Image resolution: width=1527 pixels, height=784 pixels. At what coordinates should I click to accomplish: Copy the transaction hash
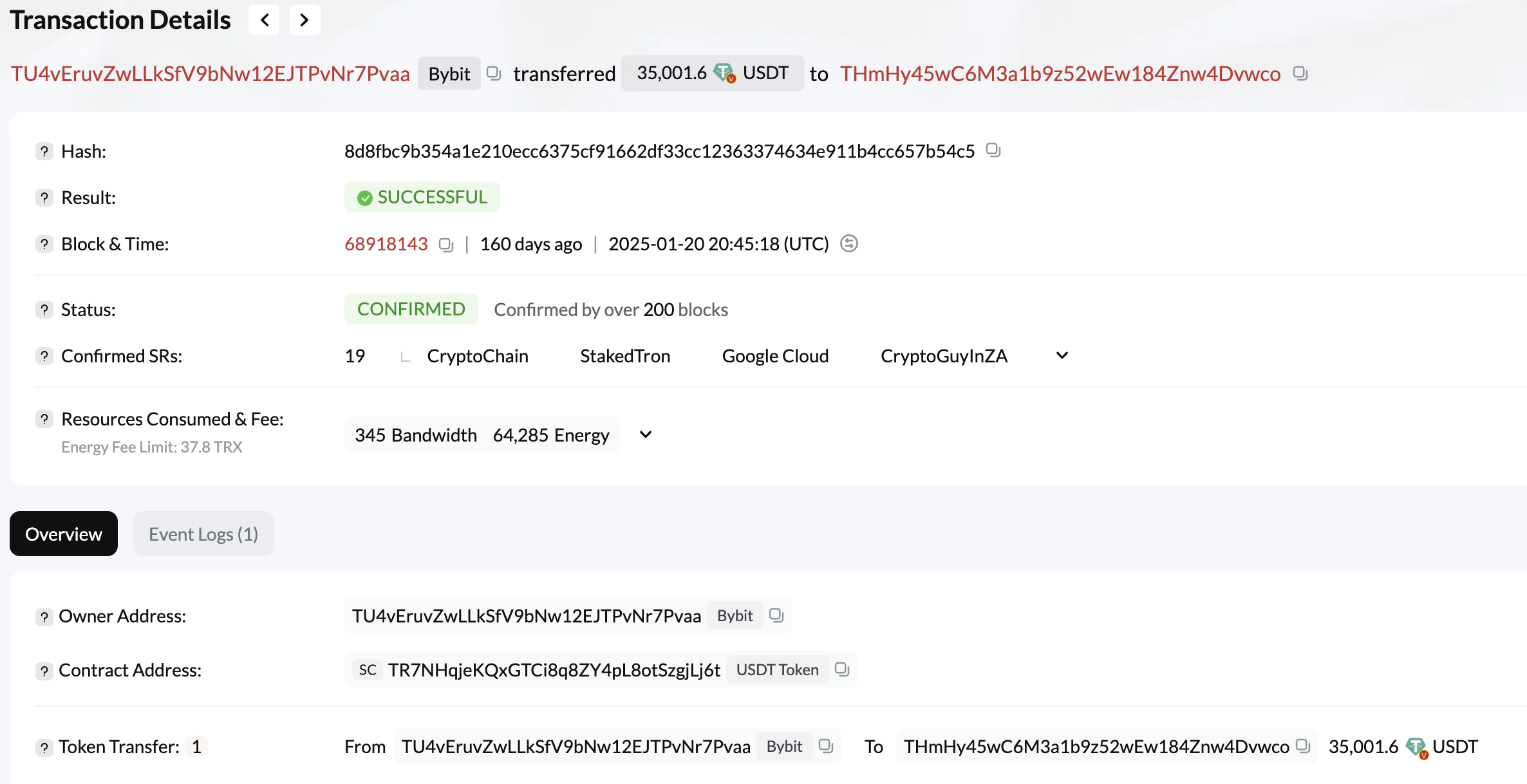tap(993, 151)
